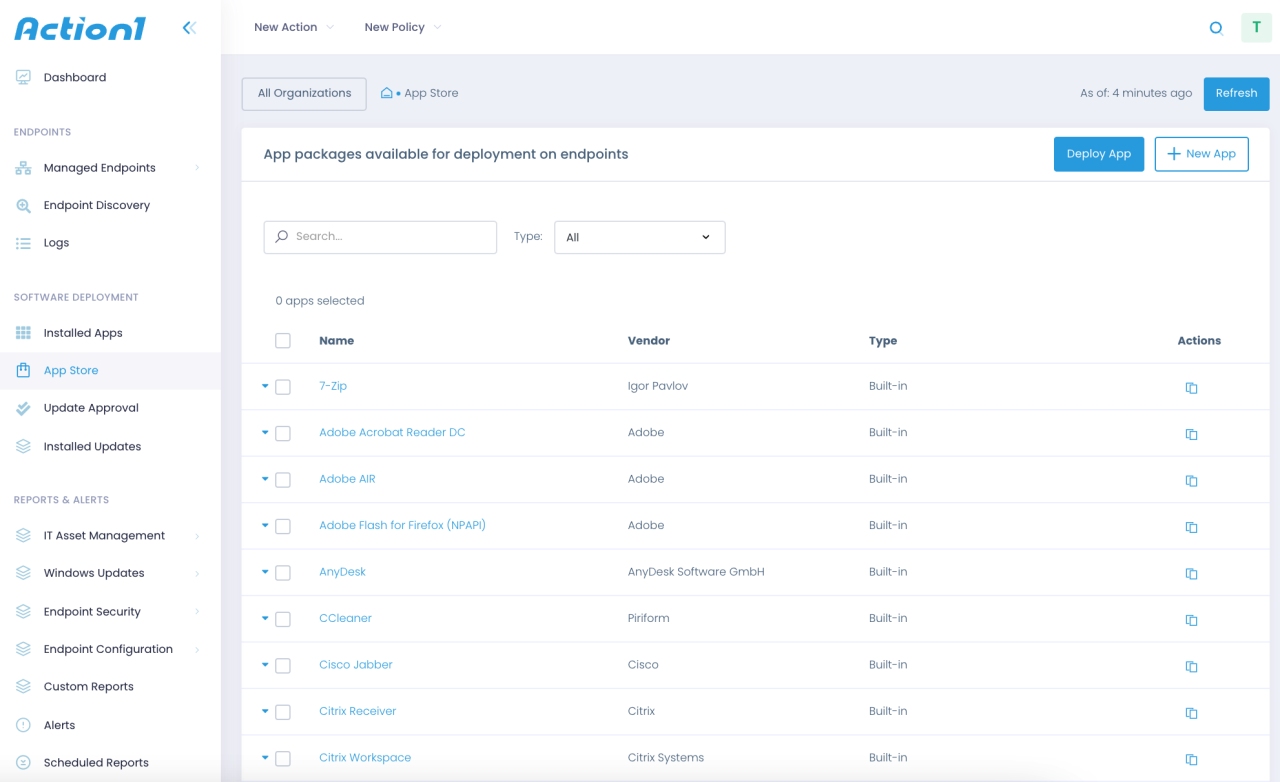Focus the app Search field

tap(380, 237)
